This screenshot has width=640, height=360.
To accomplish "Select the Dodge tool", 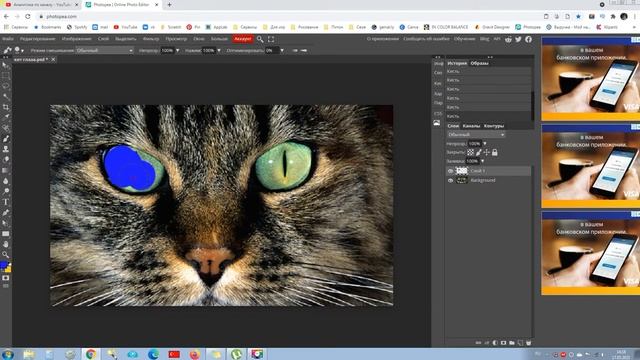I will coord(5,191).
